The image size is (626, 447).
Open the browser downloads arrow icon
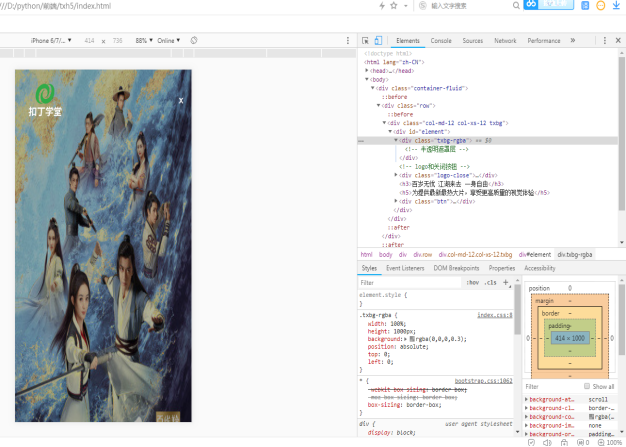point(616,6)
